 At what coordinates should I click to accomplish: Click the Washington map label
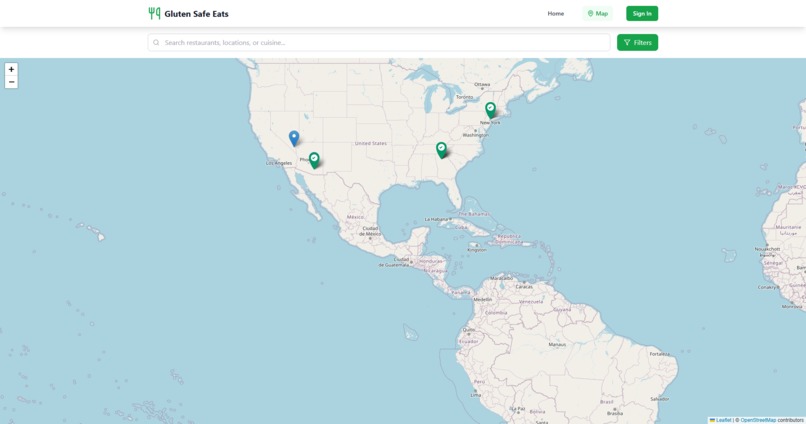point(475,135)
